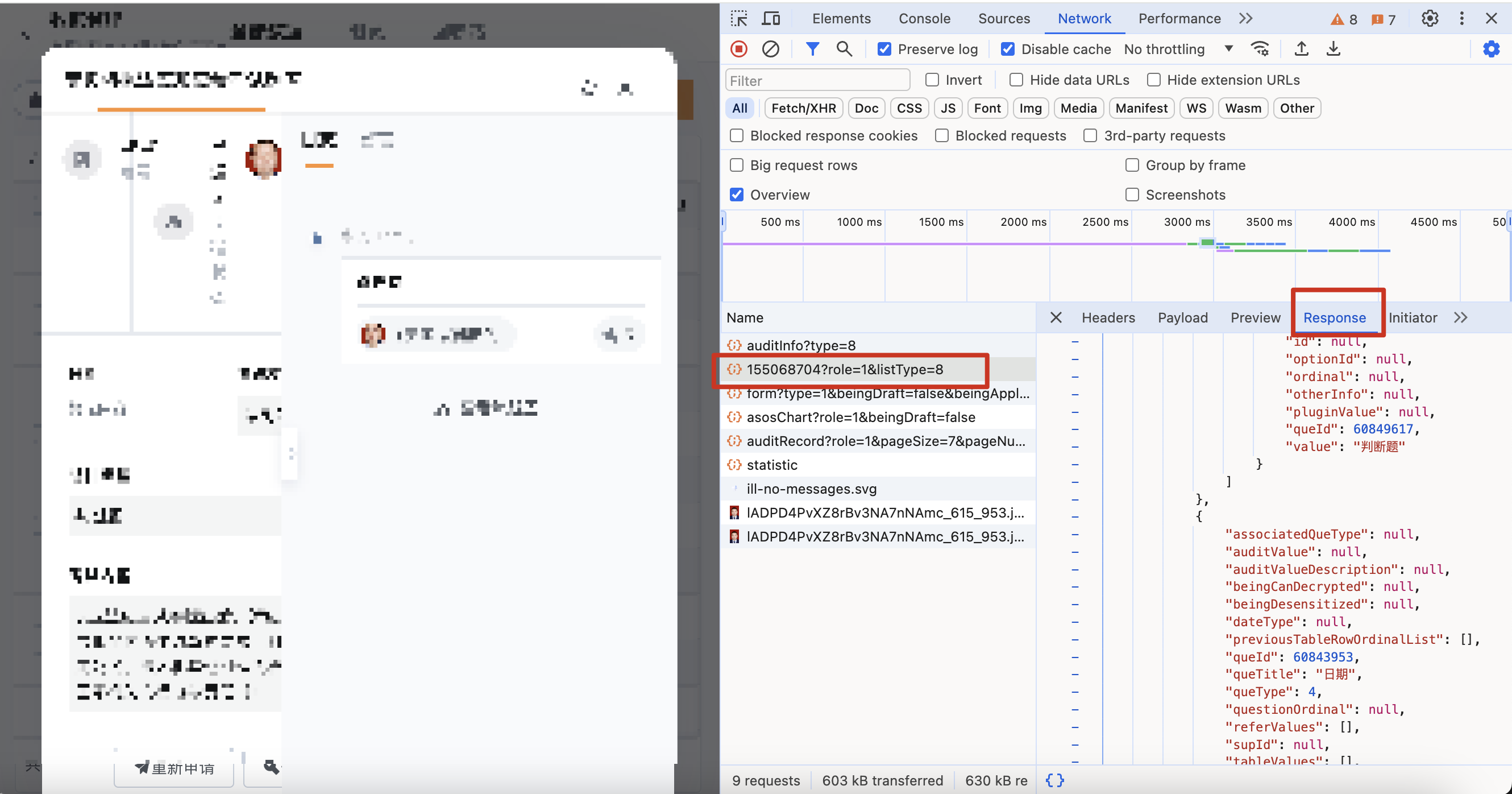Show more request detail tabs
This screenshot has height=794, width=1512.
1460,318
